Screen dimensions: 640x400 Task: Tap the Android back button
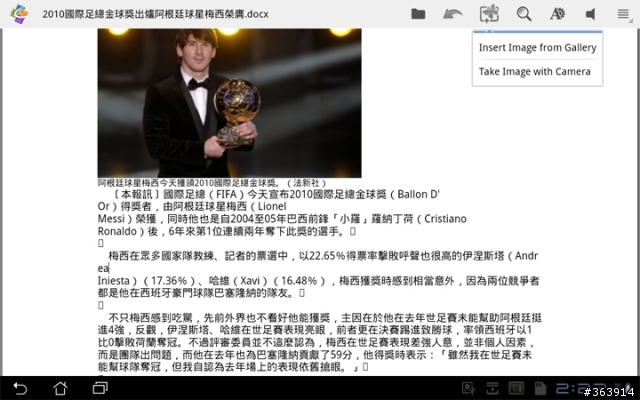(20, 388)
